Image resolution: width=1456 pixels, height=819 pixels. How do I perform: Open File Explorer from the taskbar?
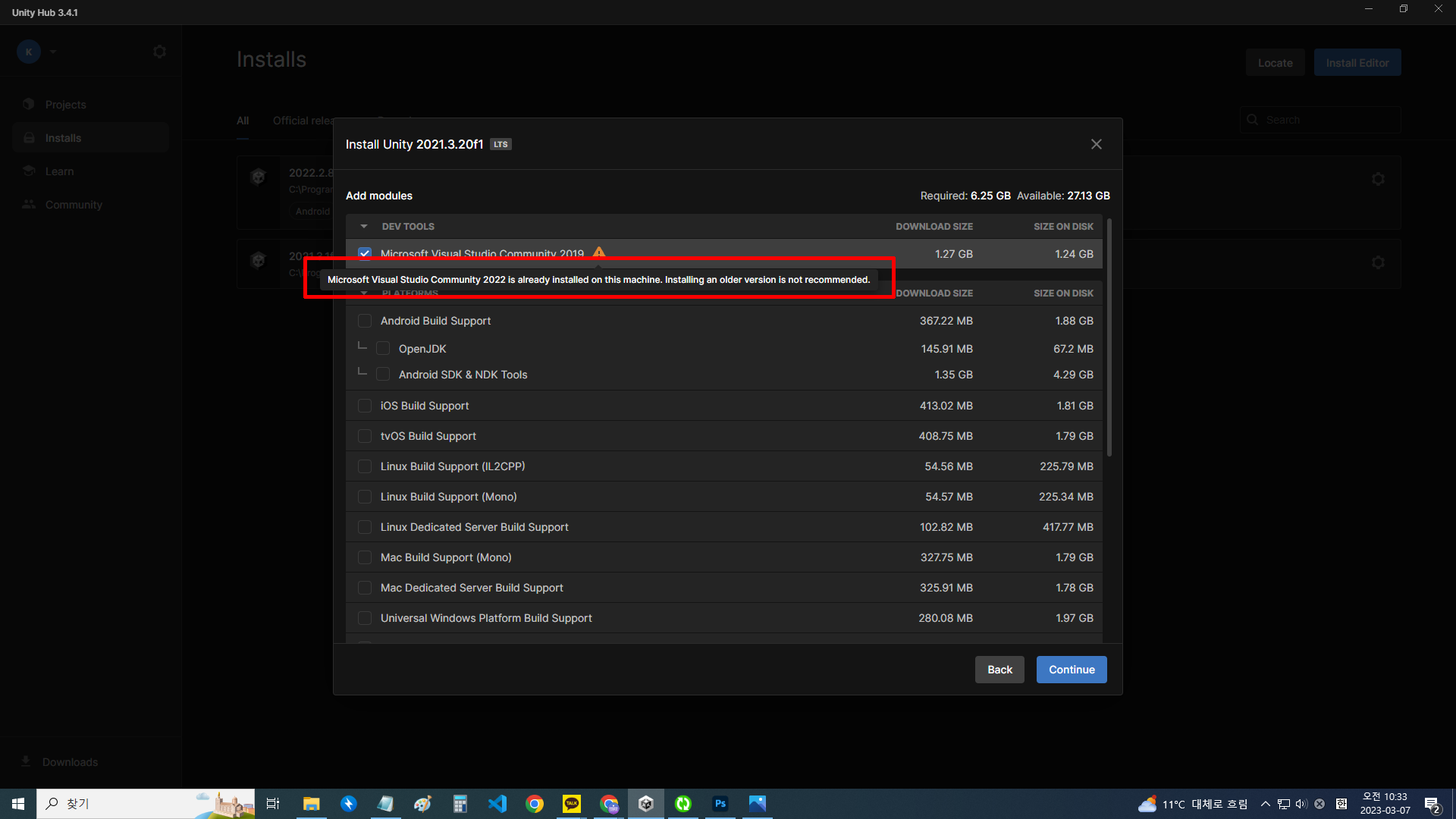[x=311, y=804]
